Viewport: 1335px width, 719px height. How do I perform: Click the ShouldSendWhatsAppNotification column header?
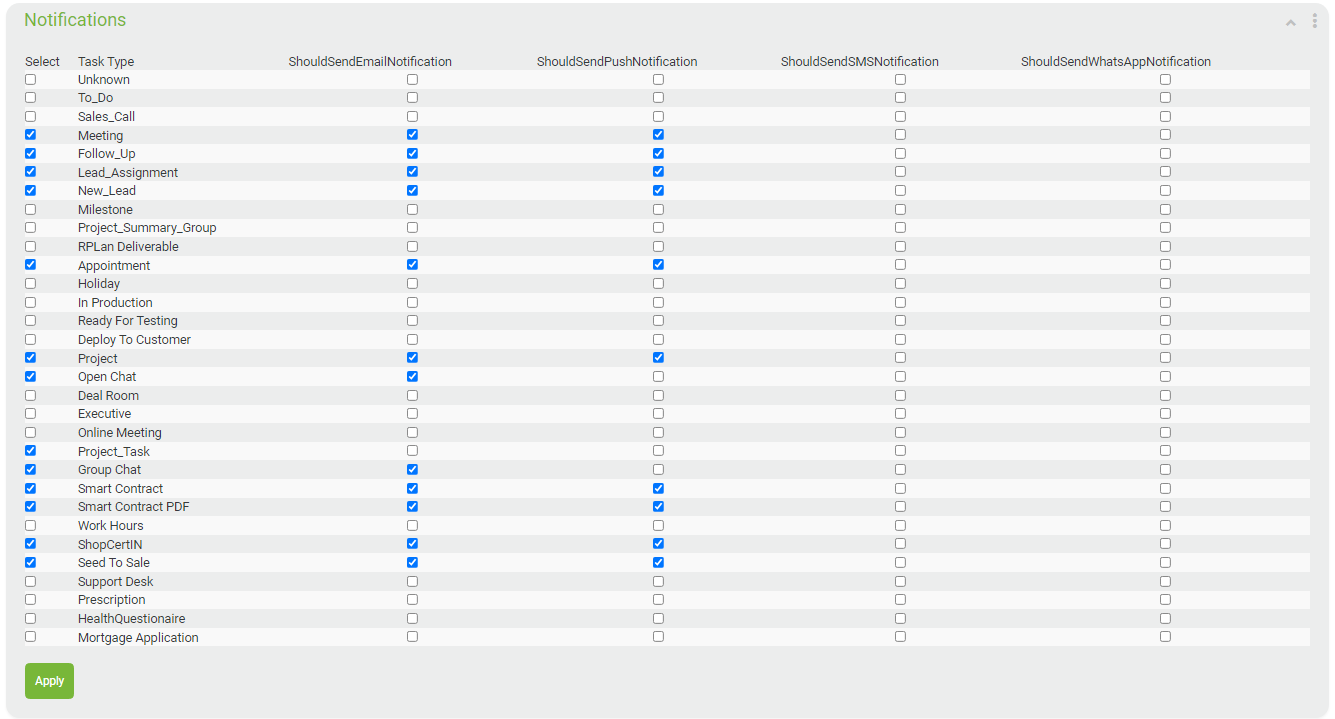[x=1116, y=62]
